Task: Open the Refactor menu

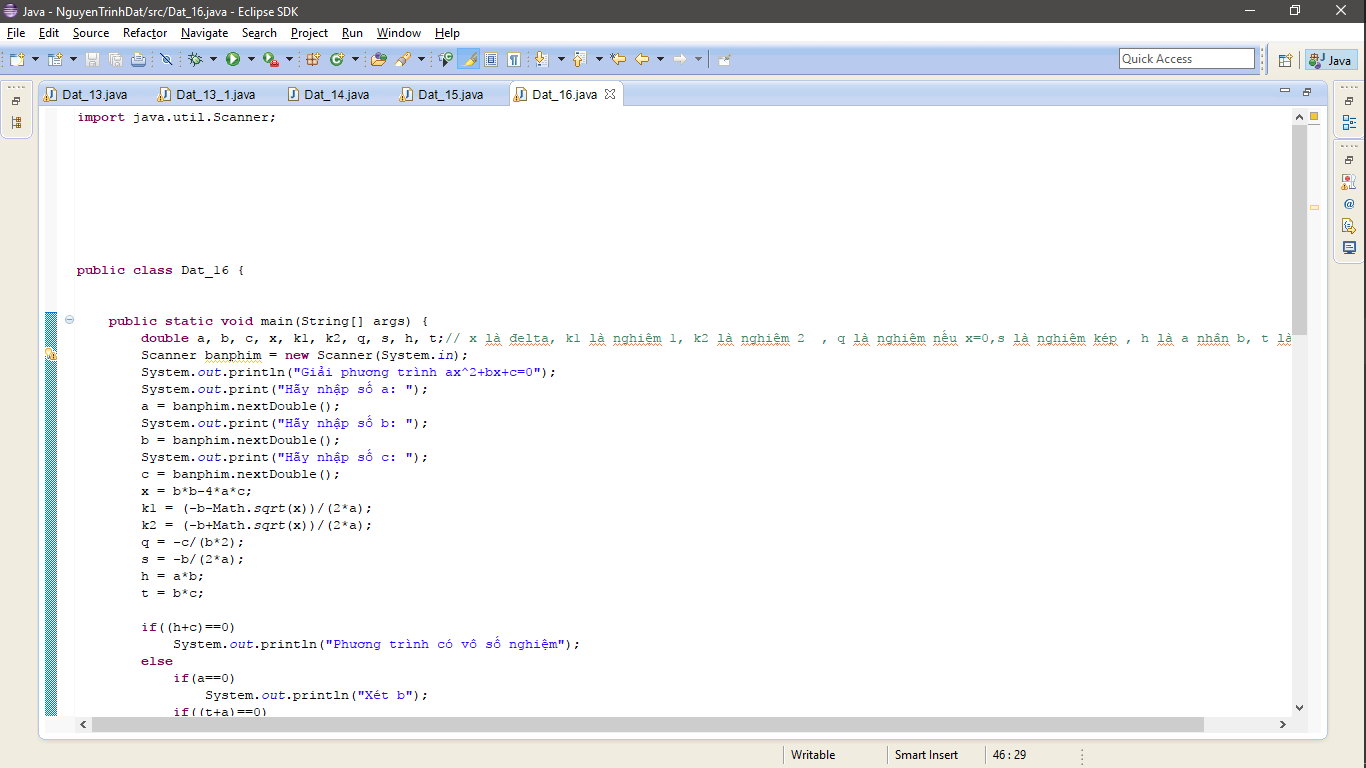Action: point(145,33)
